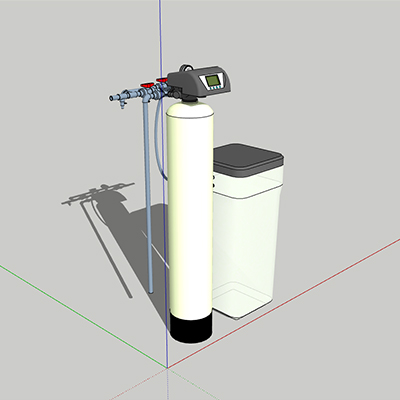Click the curved flexible hose beside the tank
Screen dimensions: 400x400
click(158, 140)
